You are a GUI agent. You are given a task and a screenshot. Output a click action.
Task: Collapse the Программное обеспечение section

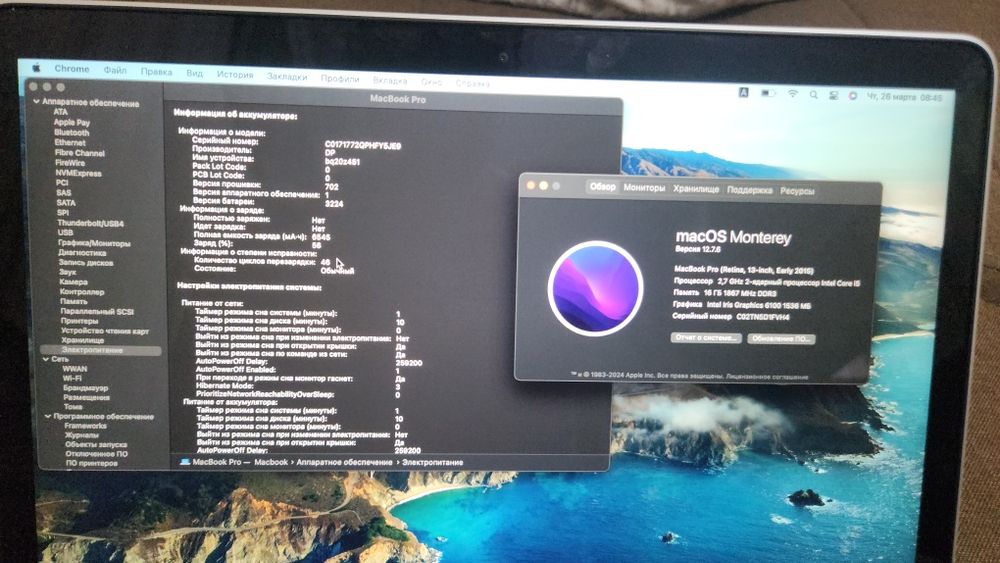(x=47, y=416)
